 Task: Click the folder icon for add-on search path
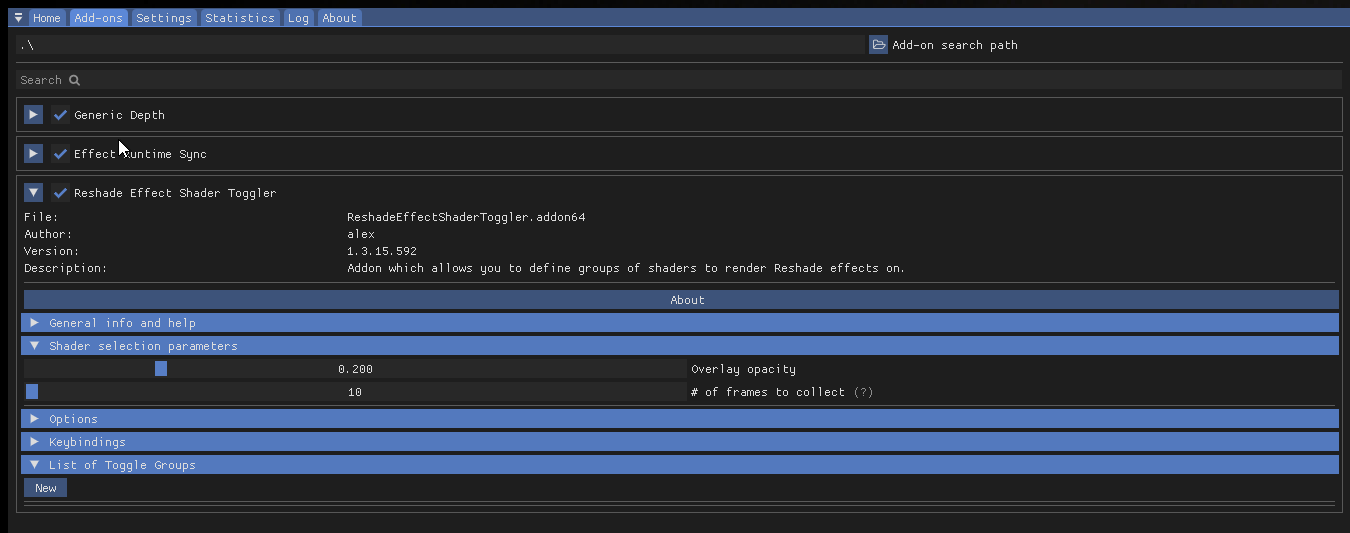pos(878,45)
